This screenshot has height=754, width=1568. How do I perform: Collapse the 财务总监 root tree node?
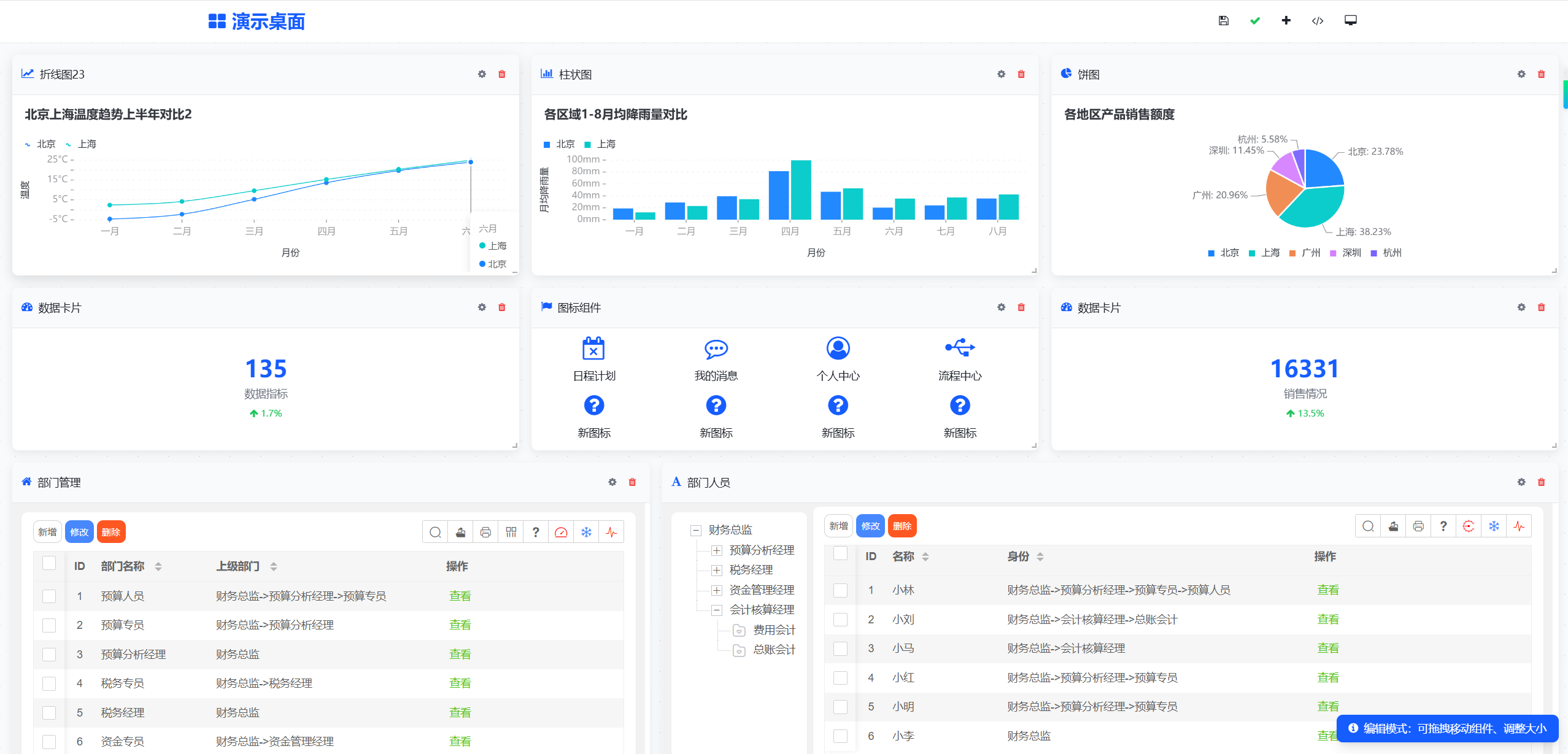tap(695, 530)
